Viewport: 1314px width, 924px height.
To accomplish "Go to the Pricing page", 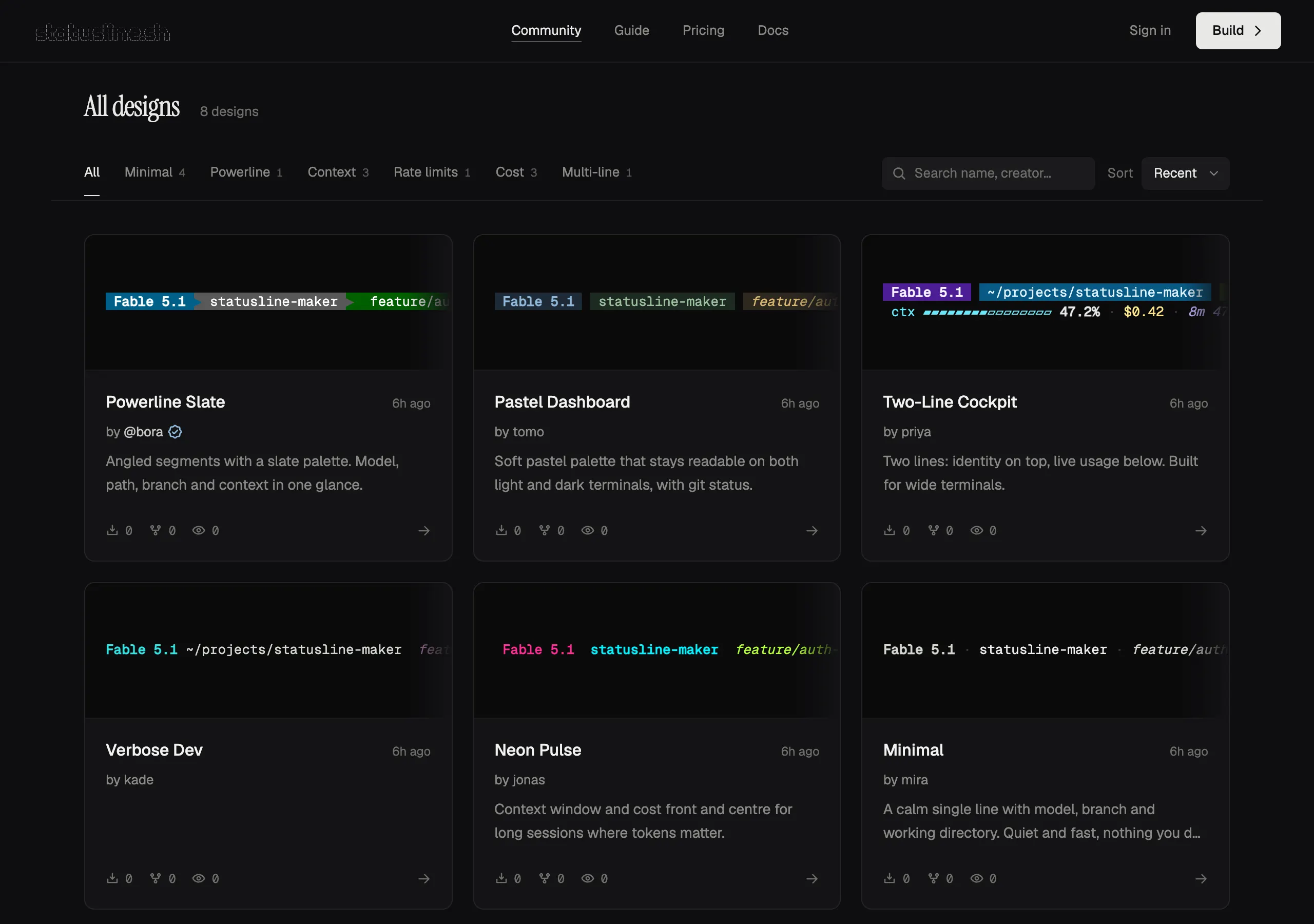I will point(703,30).
